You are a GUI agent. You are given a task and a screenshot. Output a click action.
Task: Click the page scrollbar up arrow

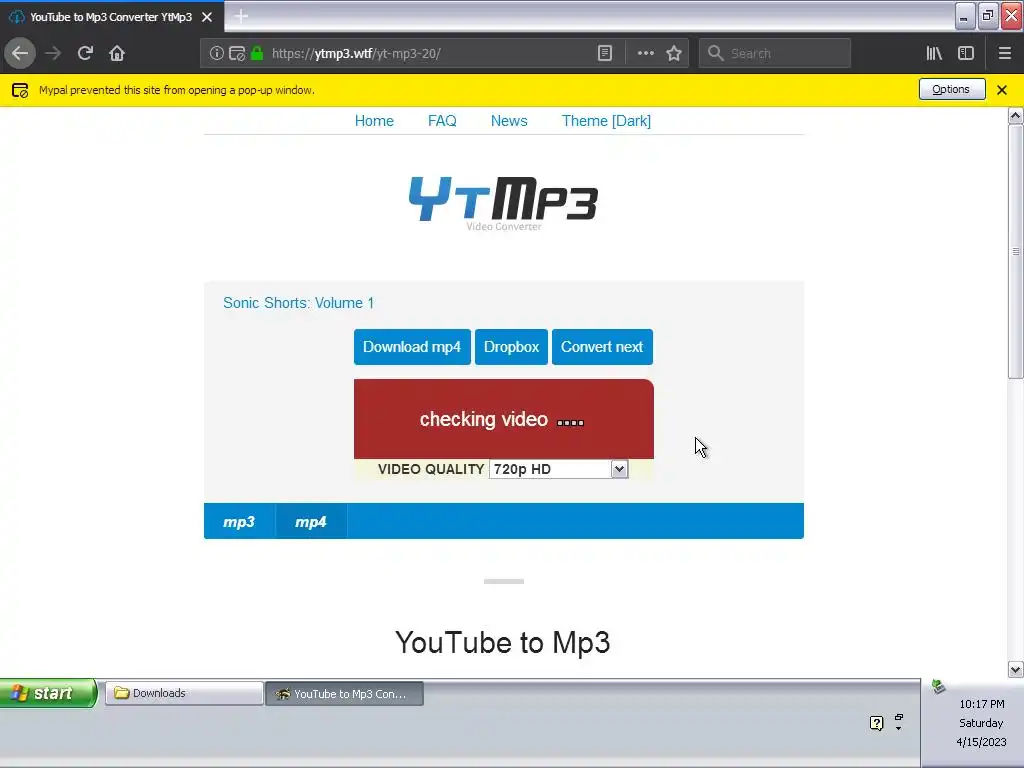[1015, 116]
